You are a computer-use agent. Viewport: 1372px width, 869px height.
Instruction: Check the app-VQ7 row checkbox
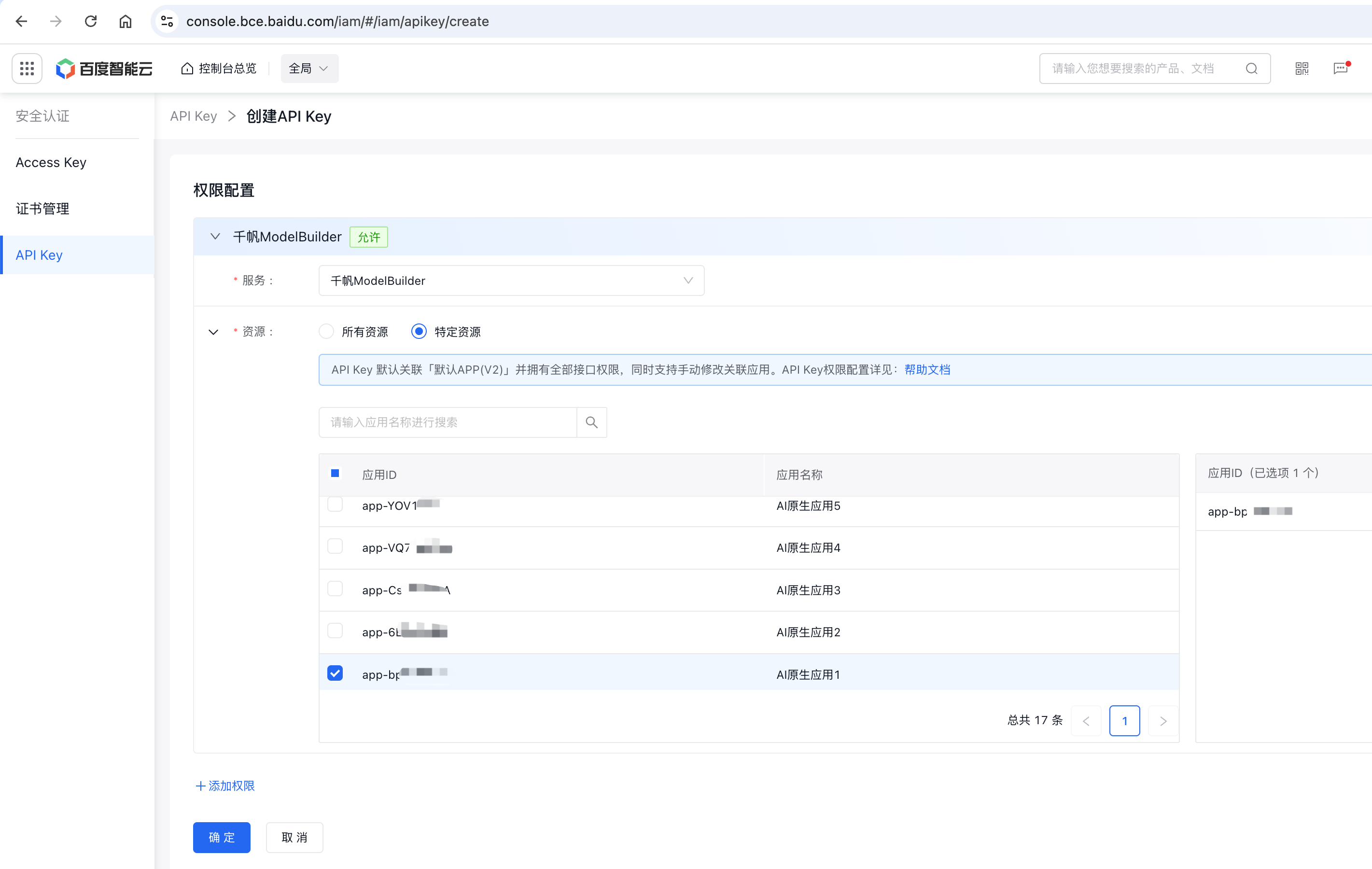point(335,547)
